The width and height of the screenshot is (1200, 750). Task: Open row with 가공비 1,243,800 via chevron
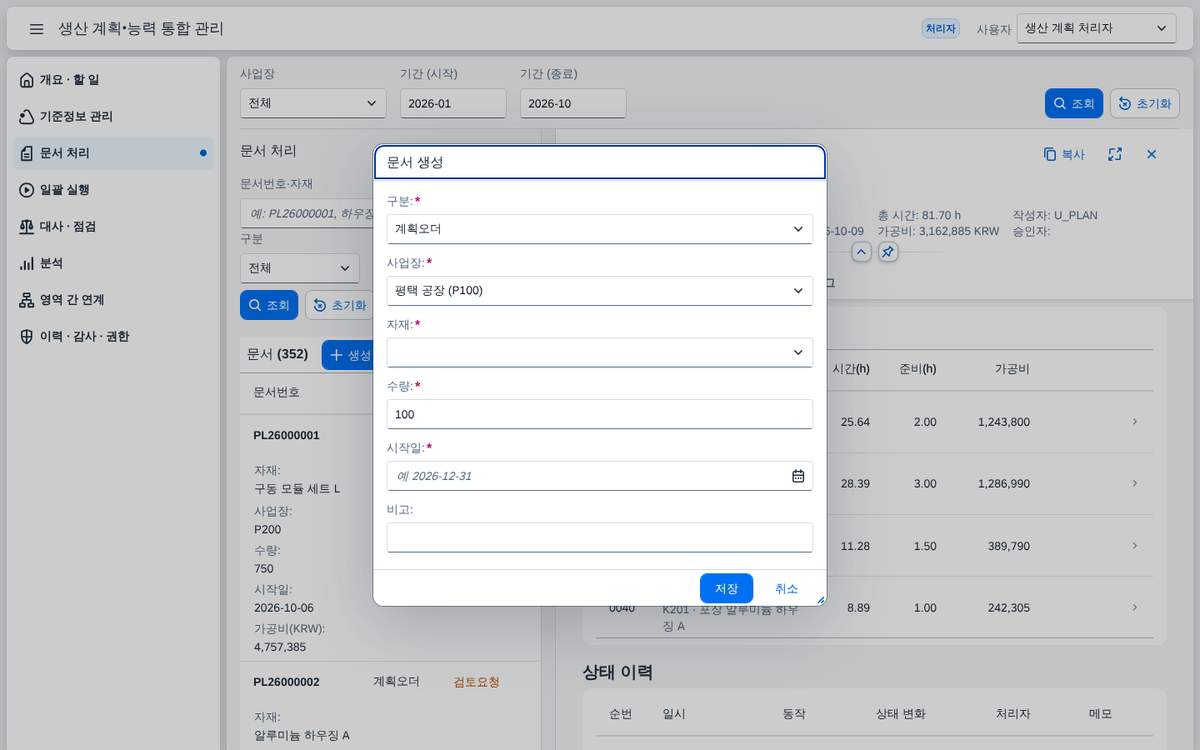tap(1135, 422)
